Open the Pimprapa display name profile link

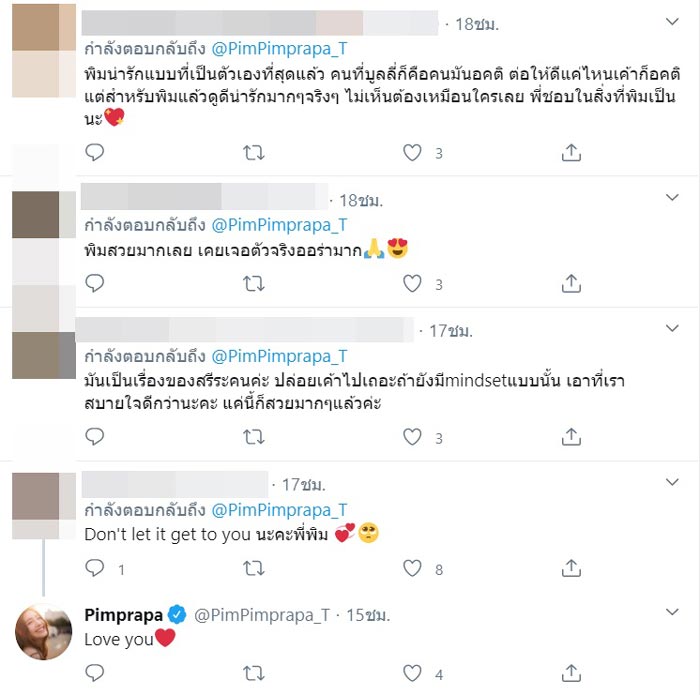pyautogui.click(x=124, y=615)
